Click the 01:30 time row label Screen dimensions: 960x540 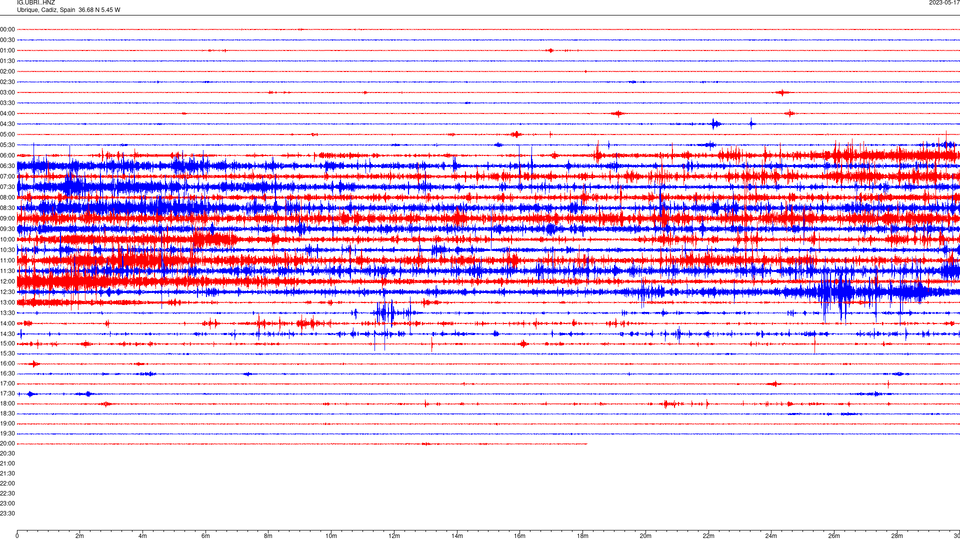(x=7, y=61)
